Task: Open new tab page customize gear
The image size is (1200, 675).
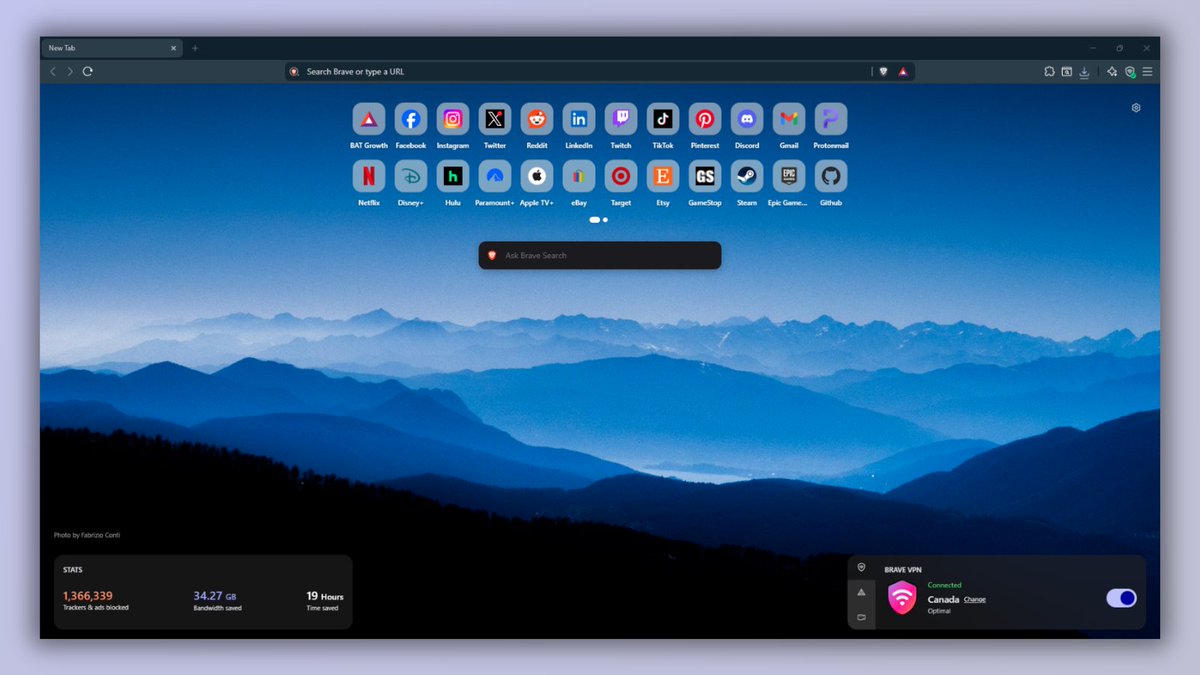Action: point(1136,108)
